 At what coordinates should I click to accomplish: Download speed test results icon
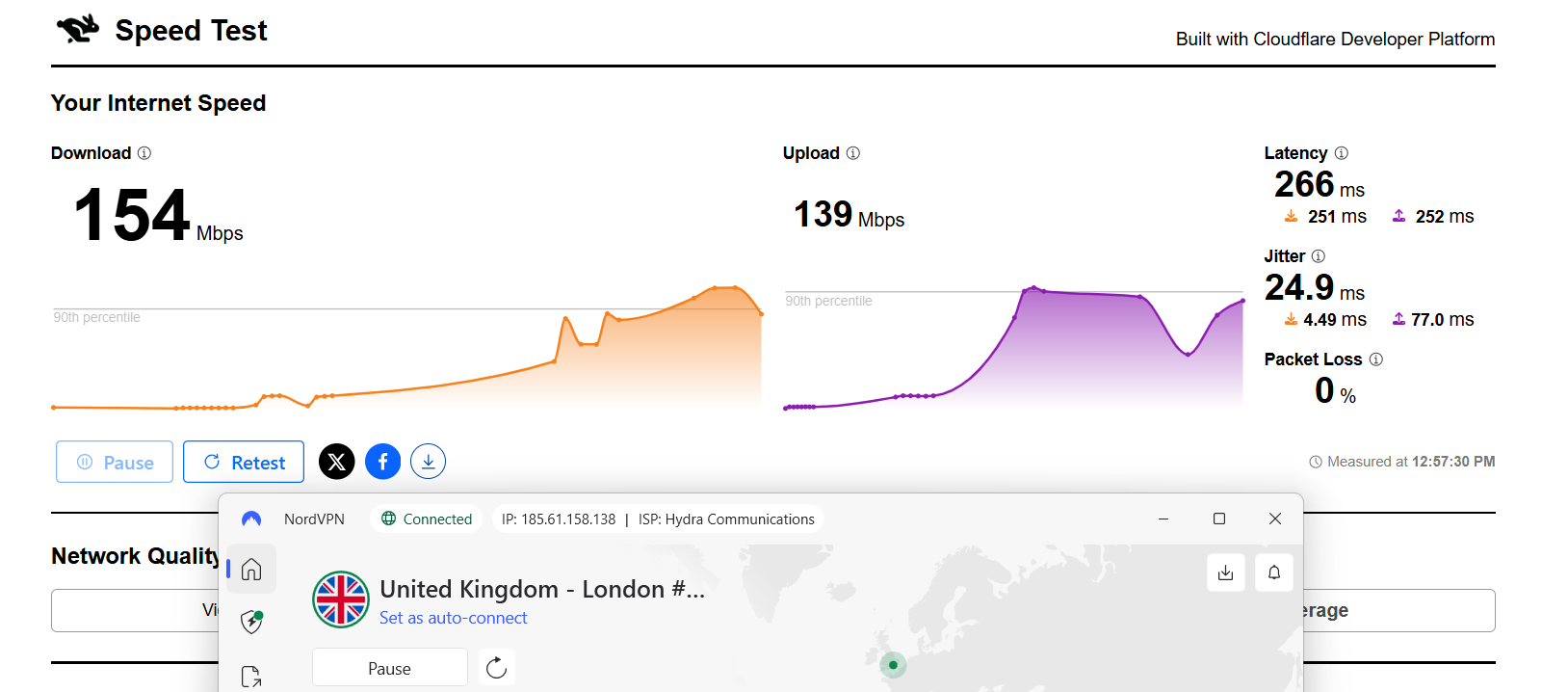(429, 462)
